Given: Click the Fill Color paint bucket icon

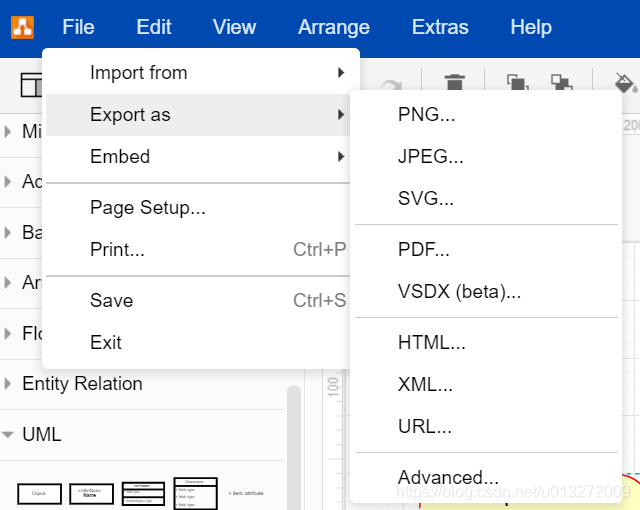Looking at the screenshot, I should click(x=624, y=85).
